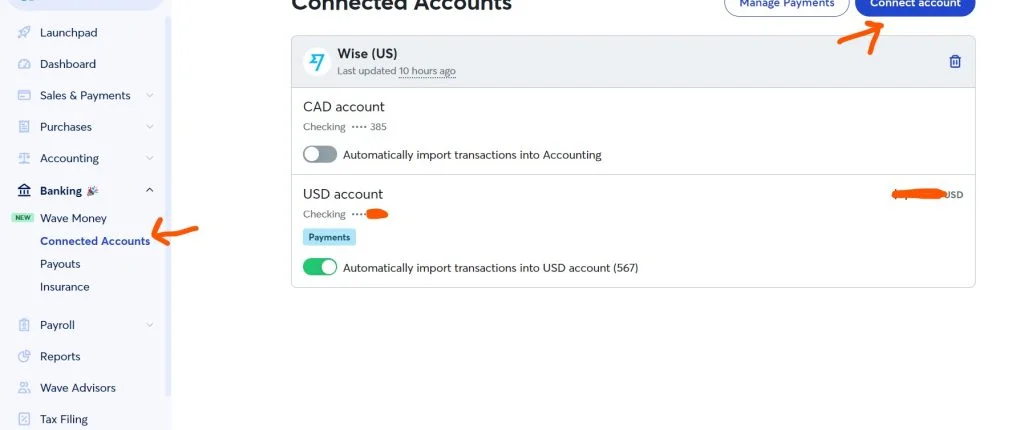This screenshot has height=430, width=1024.
Task: Collapse the Banking section chevron
Action: point(150,190)
